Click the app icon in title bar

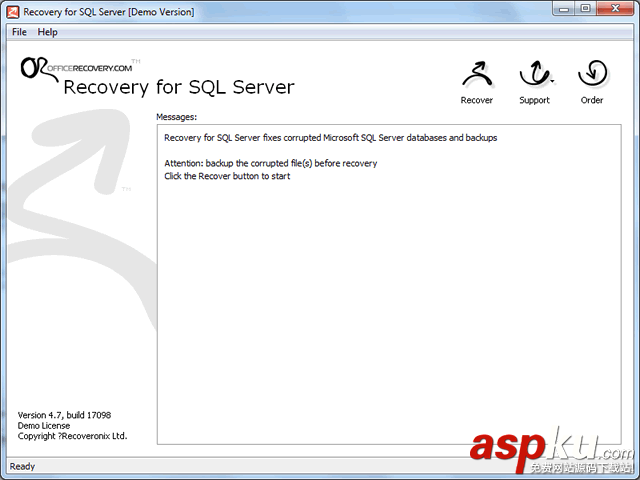pos(13,12)
